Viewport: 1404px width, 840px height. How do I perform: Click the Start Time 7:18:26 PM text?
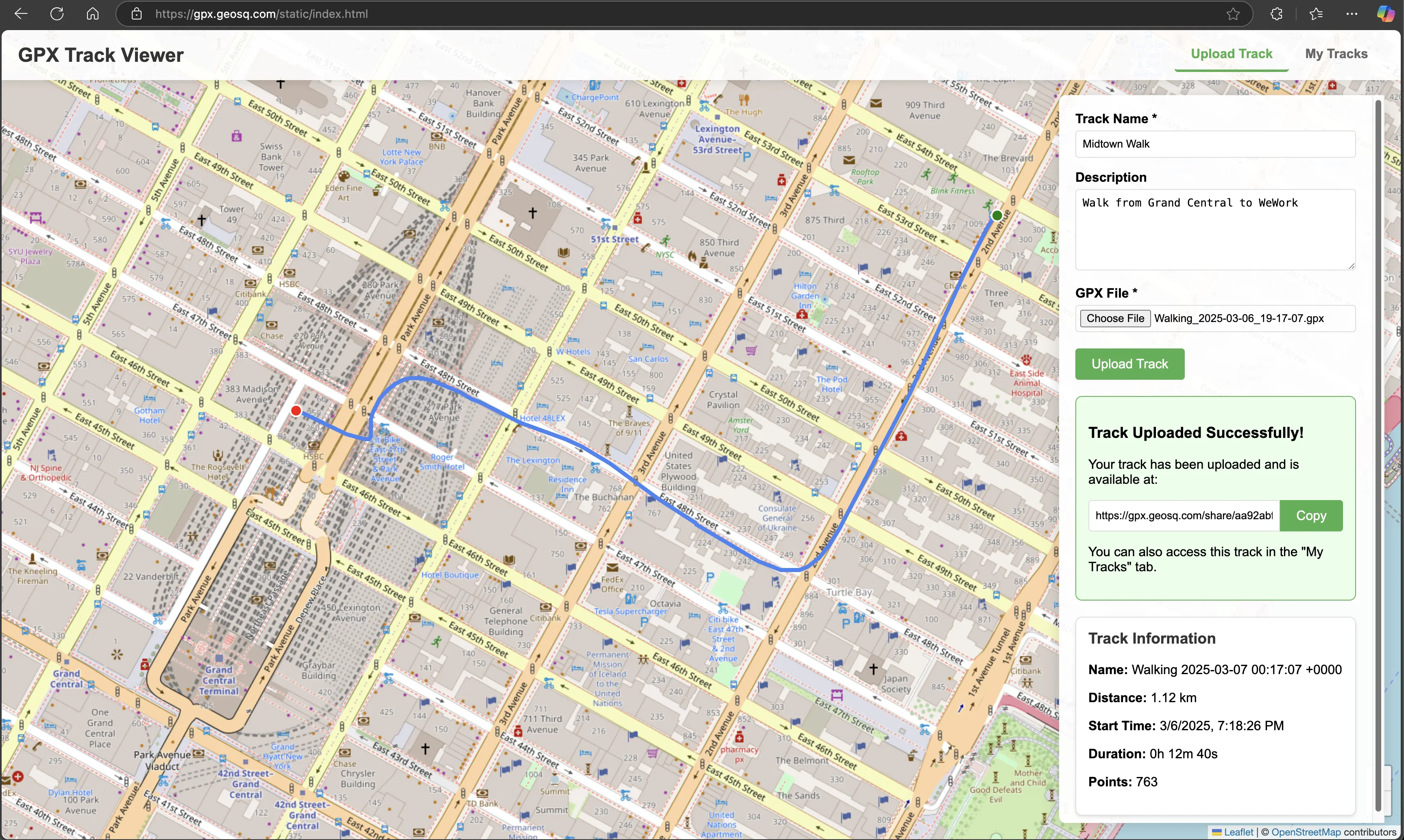point(1186,726)
